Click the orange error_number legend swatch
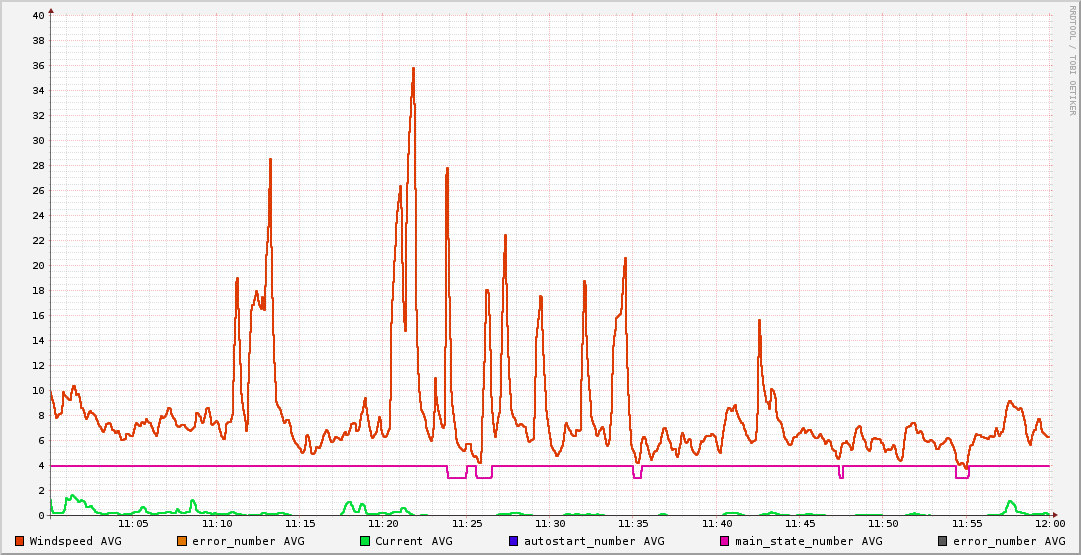The height and width of the screenshot is (555, 1081). [182, 541]
